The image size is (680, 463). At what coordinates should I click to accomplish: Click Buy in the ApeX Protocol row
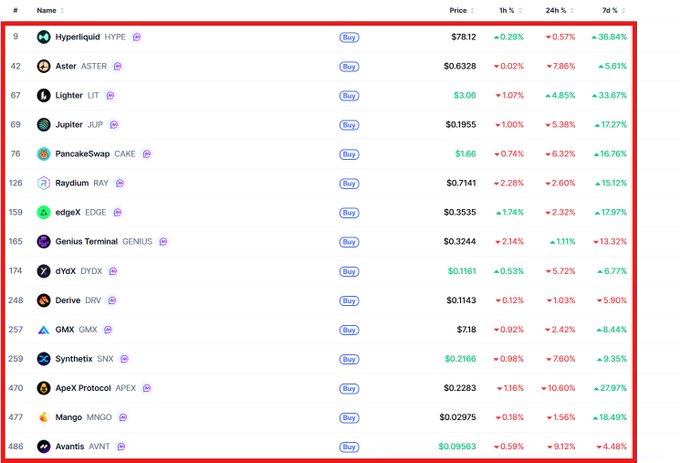point(349,388)
